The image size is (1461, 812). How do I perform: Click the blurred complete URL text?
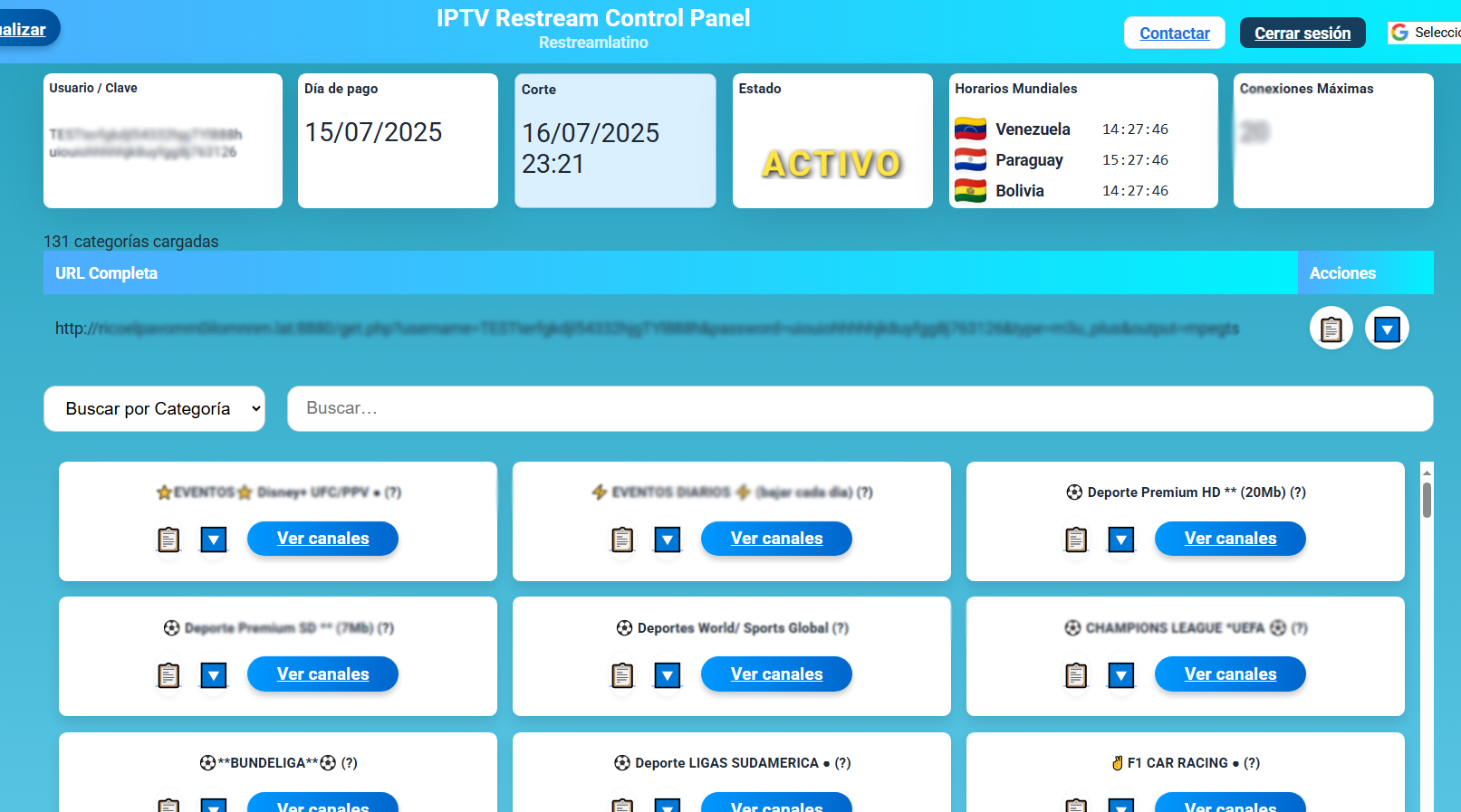click(x=647, y=329)
